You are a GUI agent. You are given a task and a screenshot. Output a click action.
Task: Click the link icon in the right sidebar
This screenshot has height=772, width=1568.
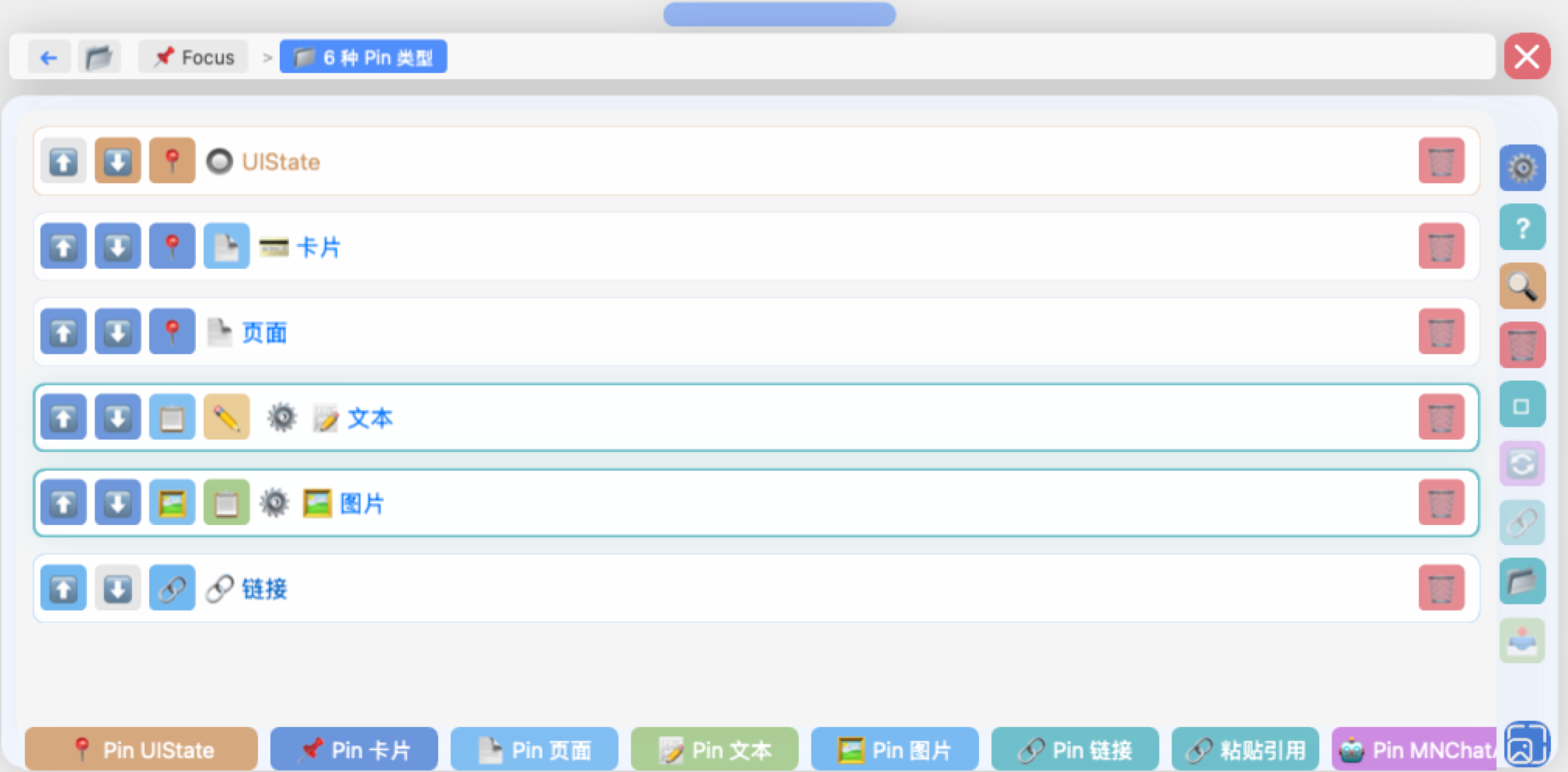click(1521, 522)
